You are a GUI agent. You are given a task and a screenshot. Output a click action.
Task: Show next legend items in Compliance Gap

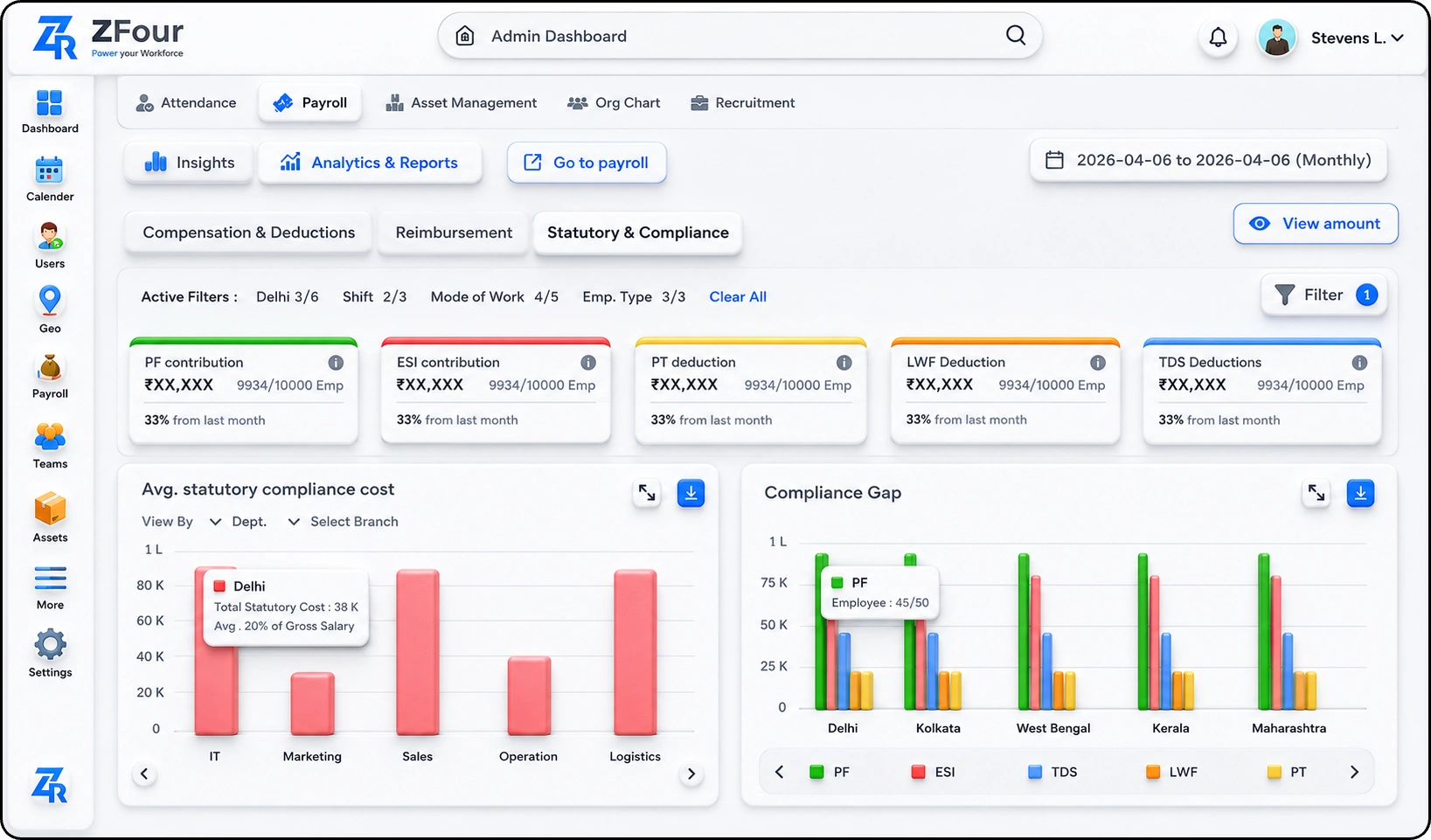click(x=1354, y=772)
